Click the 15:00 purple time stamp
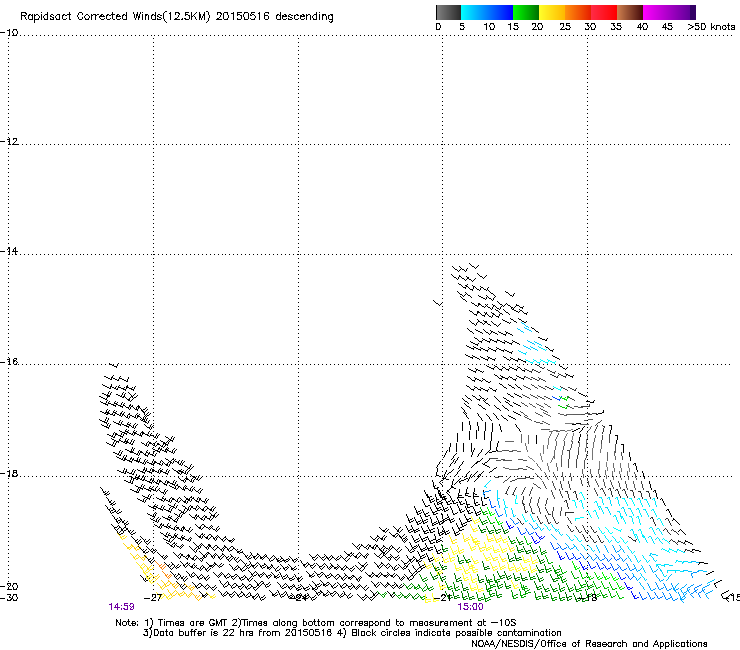Image resolution: width=740 pixels, height=650 pixels. (x=470, y=607)
